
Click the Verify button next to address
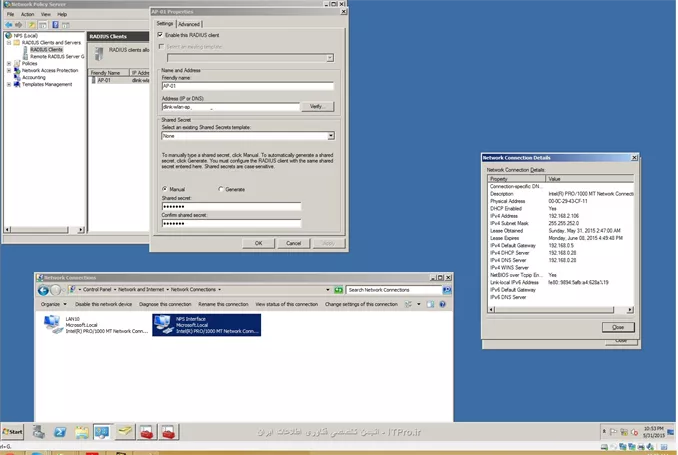(x=318, y=106)
